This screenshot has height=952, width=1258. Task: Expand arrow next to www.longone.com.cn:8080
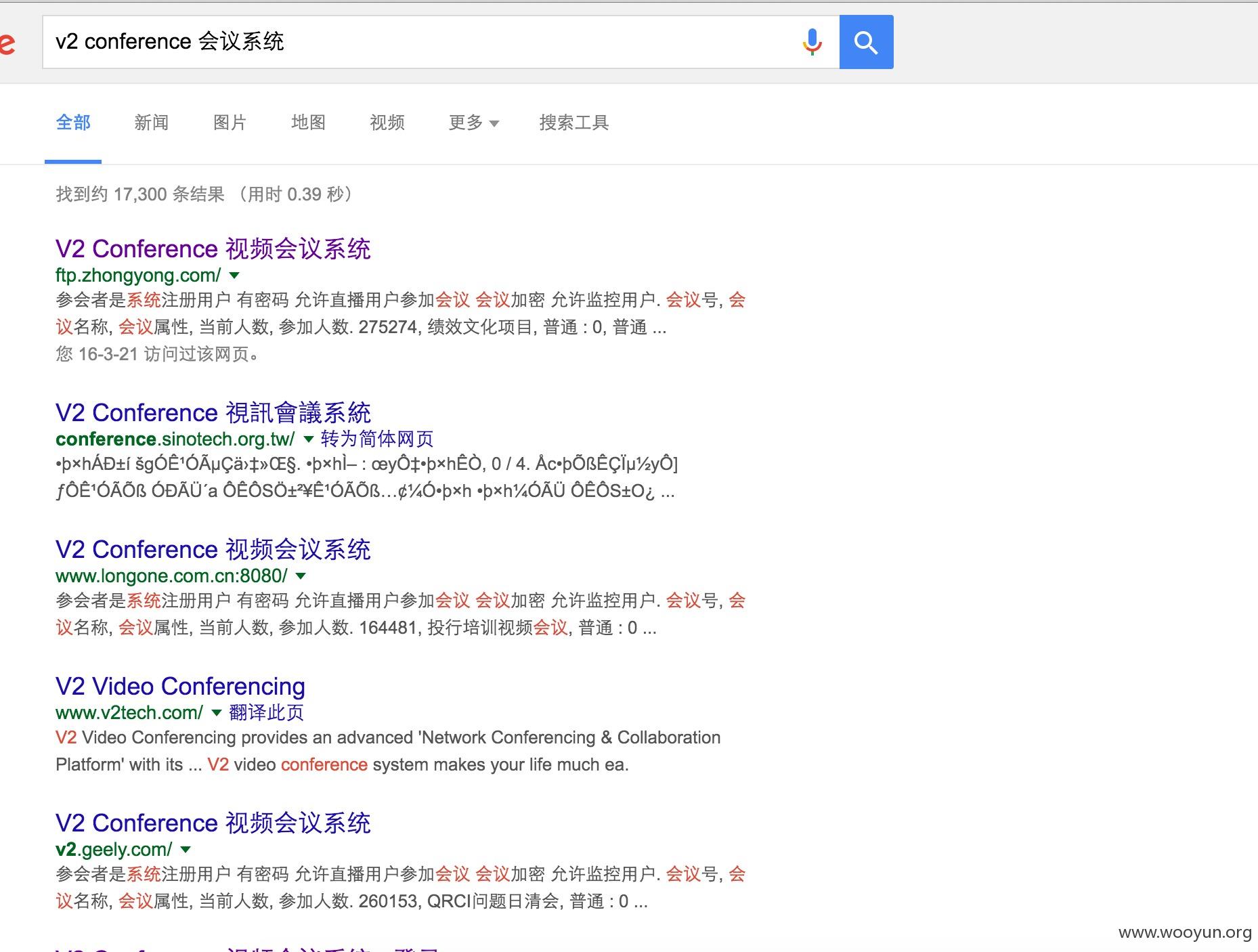point(301,576)
